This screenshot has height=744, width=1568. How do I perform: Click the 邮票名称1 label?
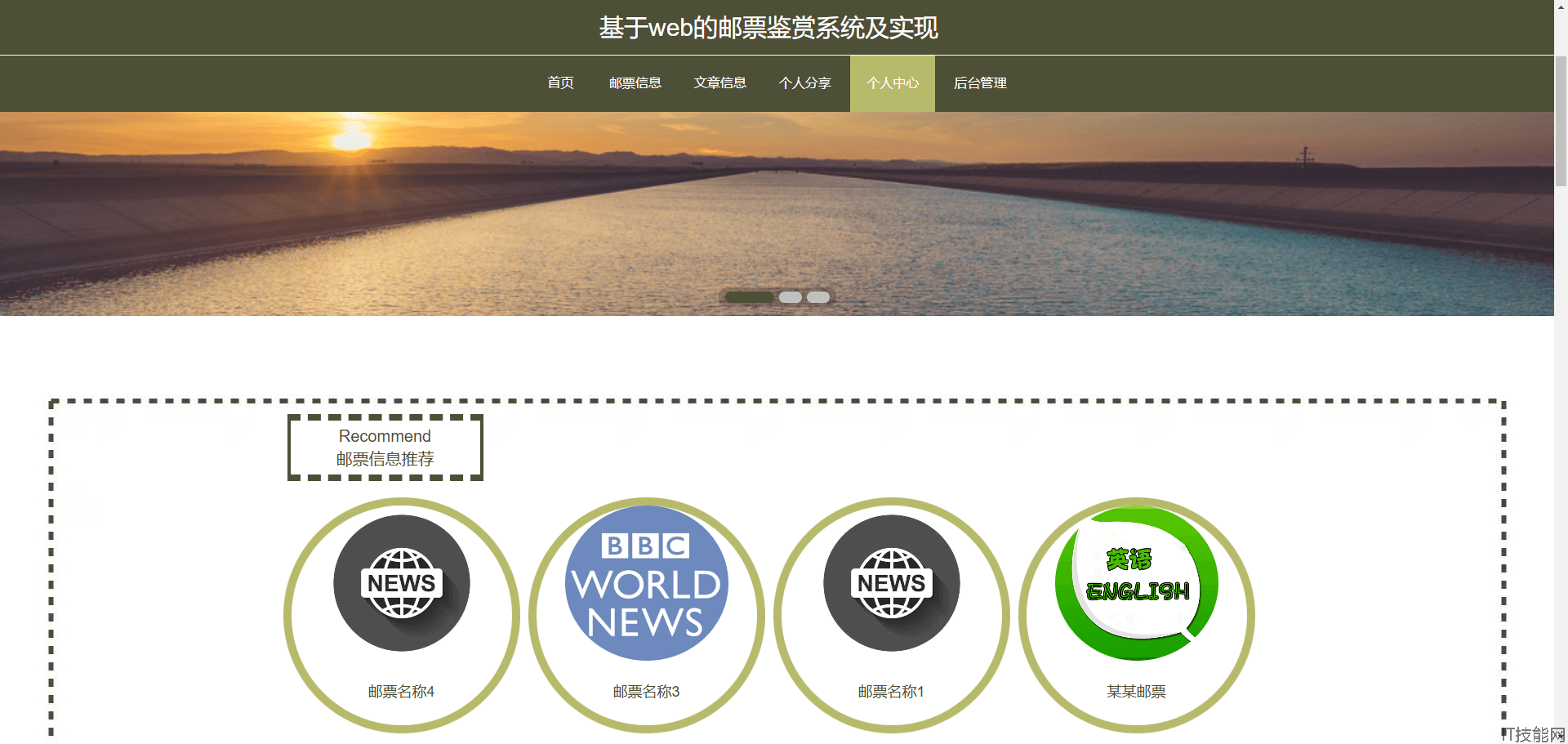891,692
